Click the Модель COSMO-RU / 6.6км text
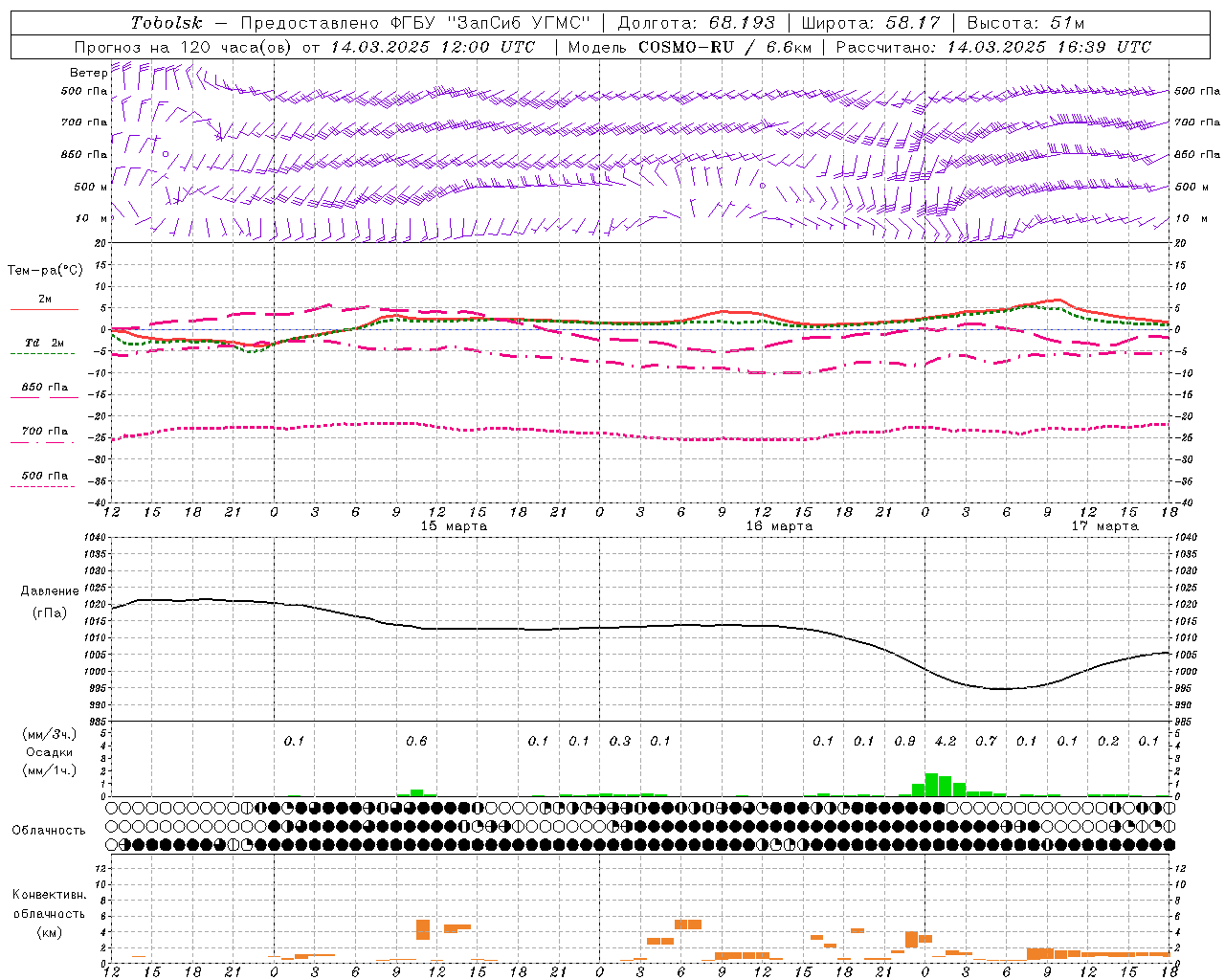Image resolution: width=1225 pixels, height=980 pixels. point(689,47)
